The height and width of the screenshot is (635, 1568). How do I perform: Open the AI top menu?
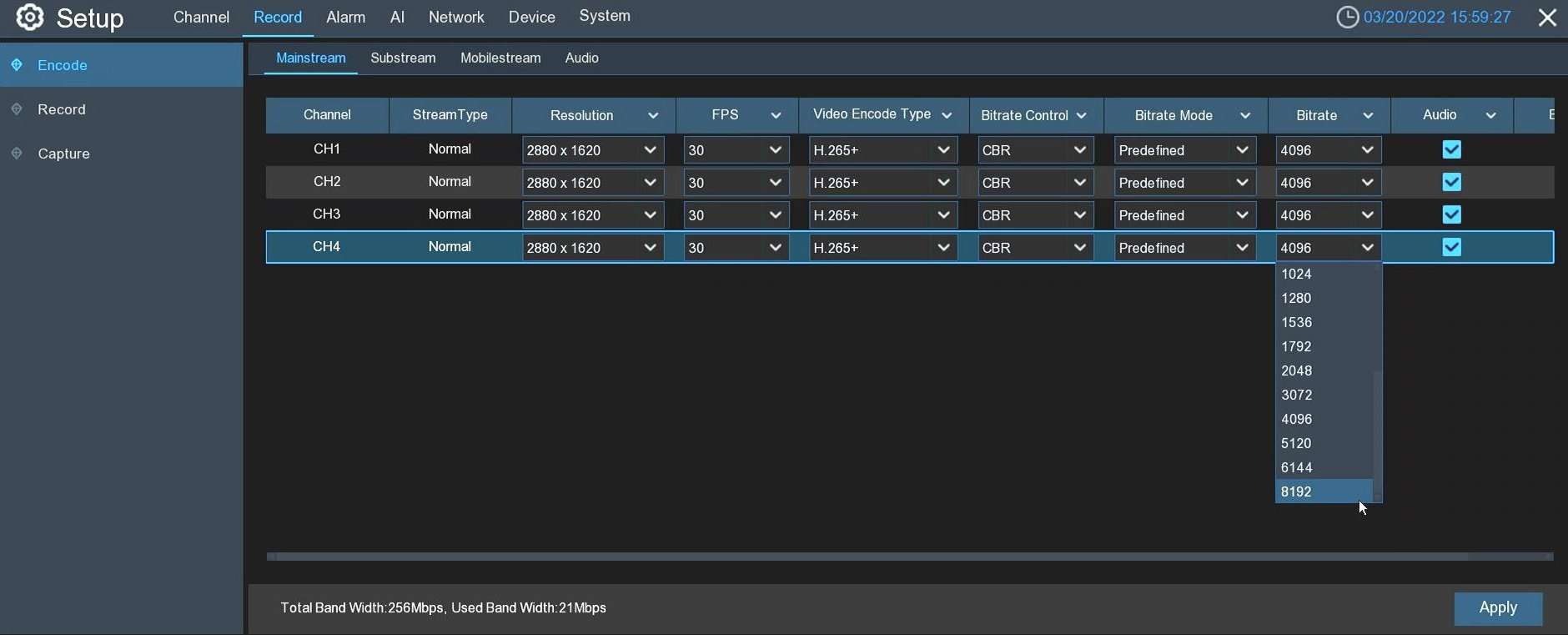coord(397,17)
